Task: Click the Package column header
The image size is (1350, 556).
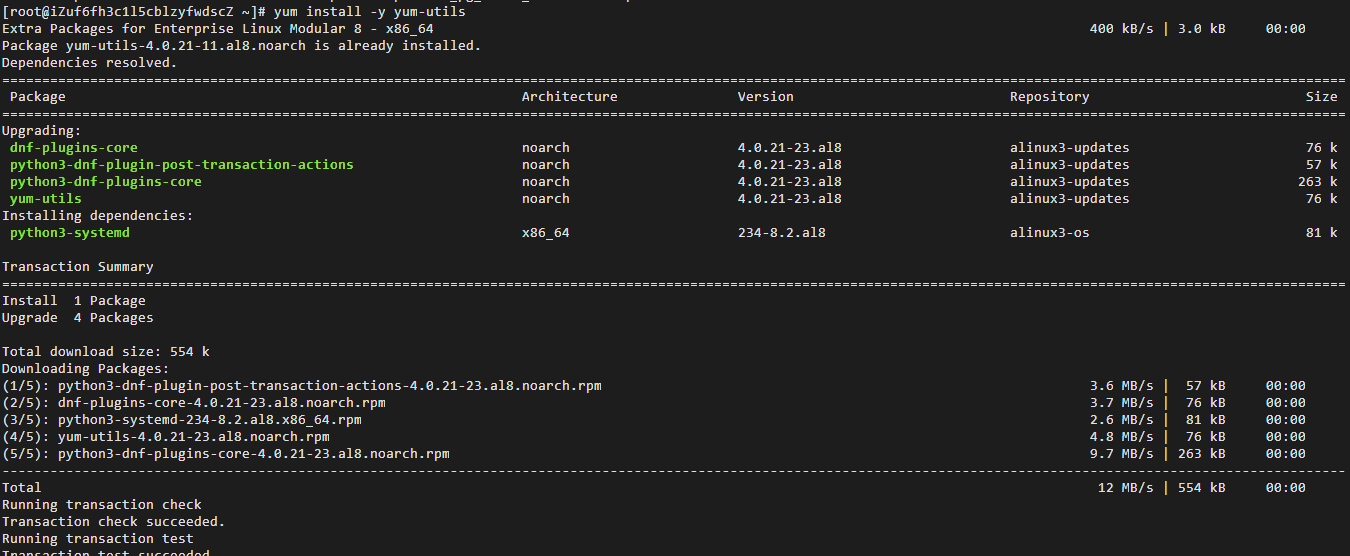Action: [37, 97]
